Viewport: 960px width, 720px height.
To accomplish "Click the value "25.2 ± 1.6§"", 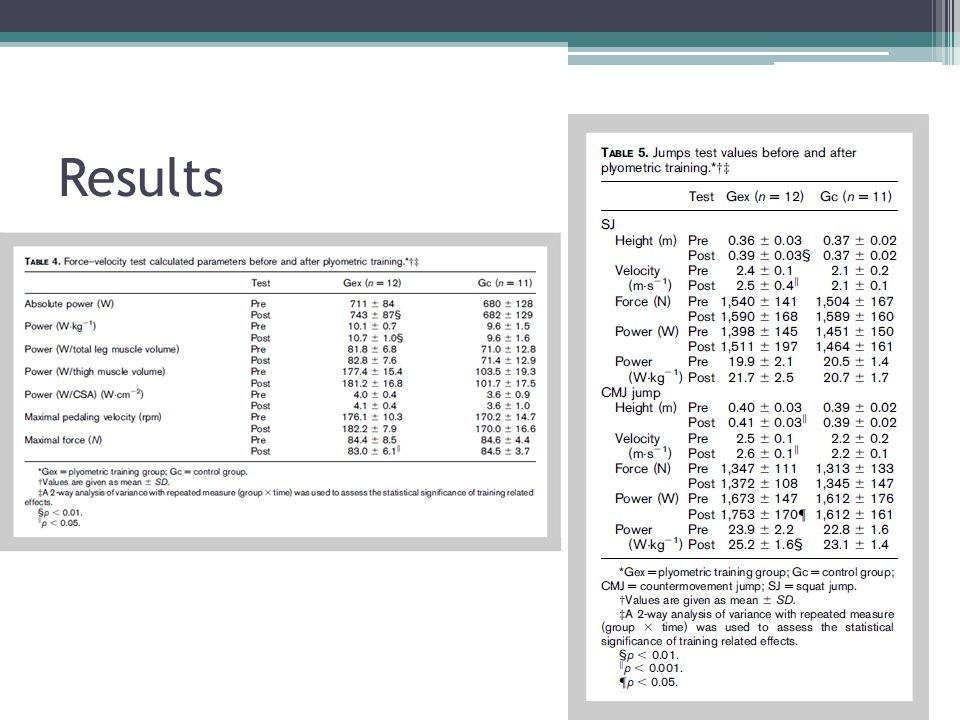I will click(765, 544).
